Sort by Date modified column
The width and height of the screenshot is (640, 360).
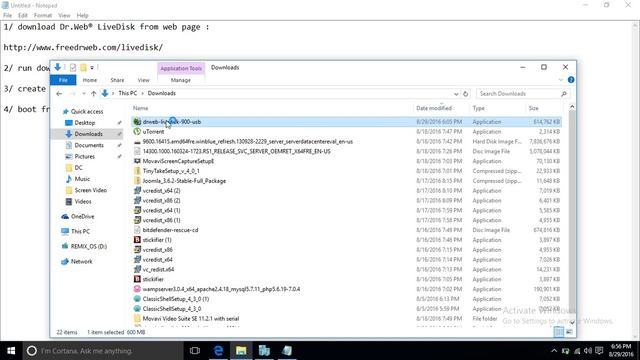point(434,108)
